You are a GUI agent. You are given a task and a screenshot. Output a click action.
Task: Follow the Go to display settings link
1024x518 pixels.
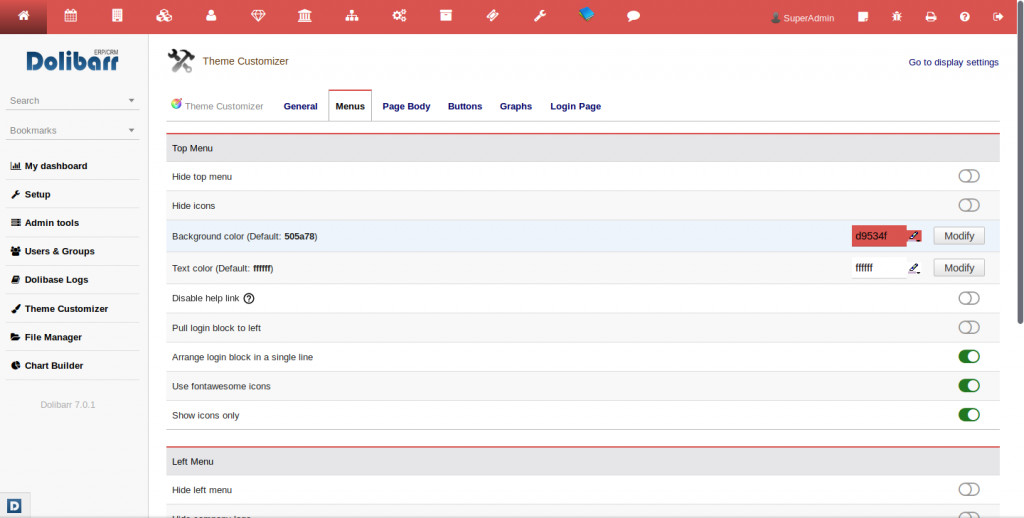(x=953, y=62)
